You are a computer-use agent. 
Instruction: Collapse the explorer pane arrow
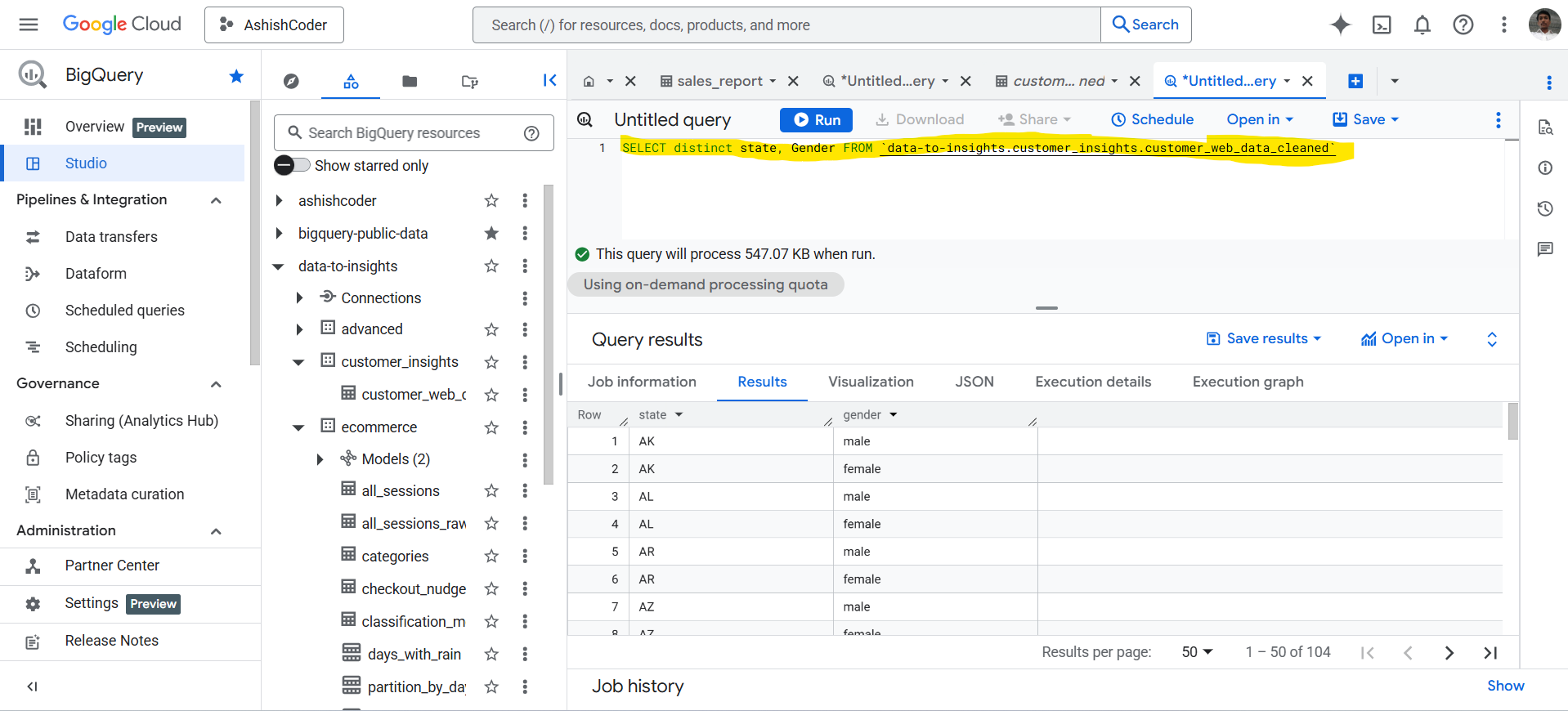549,80
